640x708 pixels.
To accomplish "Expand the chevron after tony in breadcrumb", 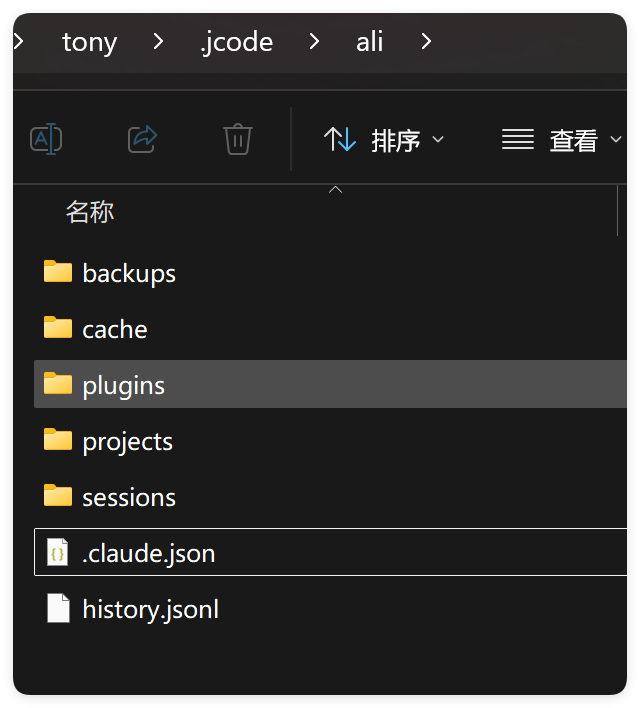I will click(158, 42).
